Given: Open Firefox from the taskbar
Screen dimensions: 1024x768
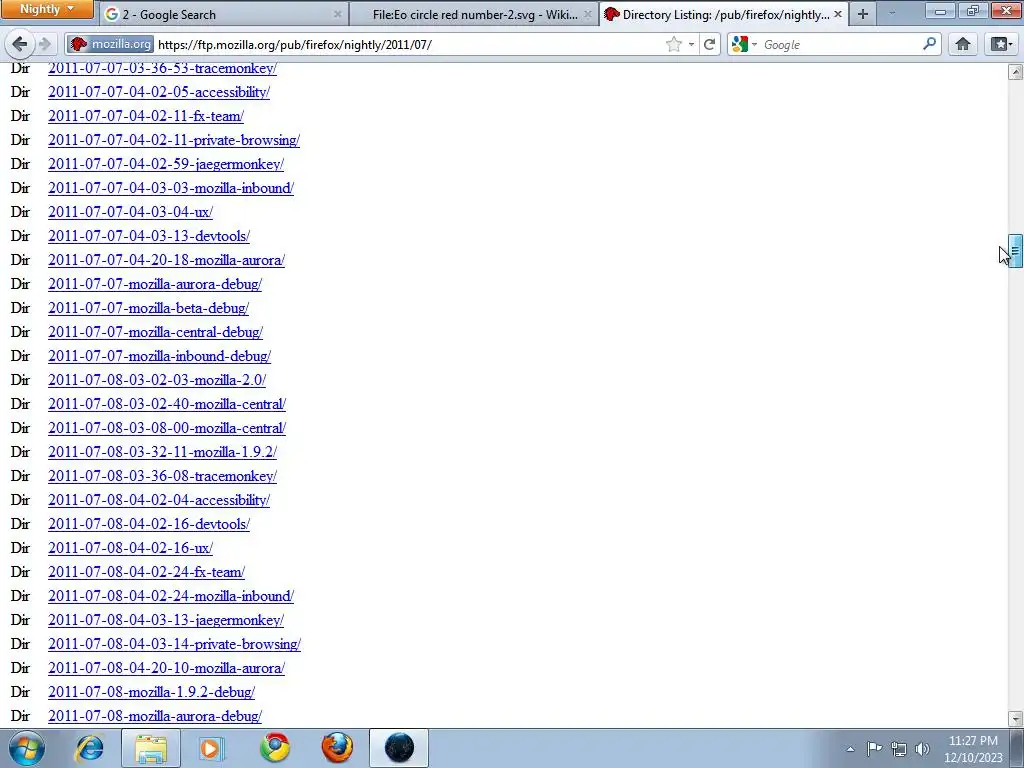Looking at the screenshot, I should 337,748.
